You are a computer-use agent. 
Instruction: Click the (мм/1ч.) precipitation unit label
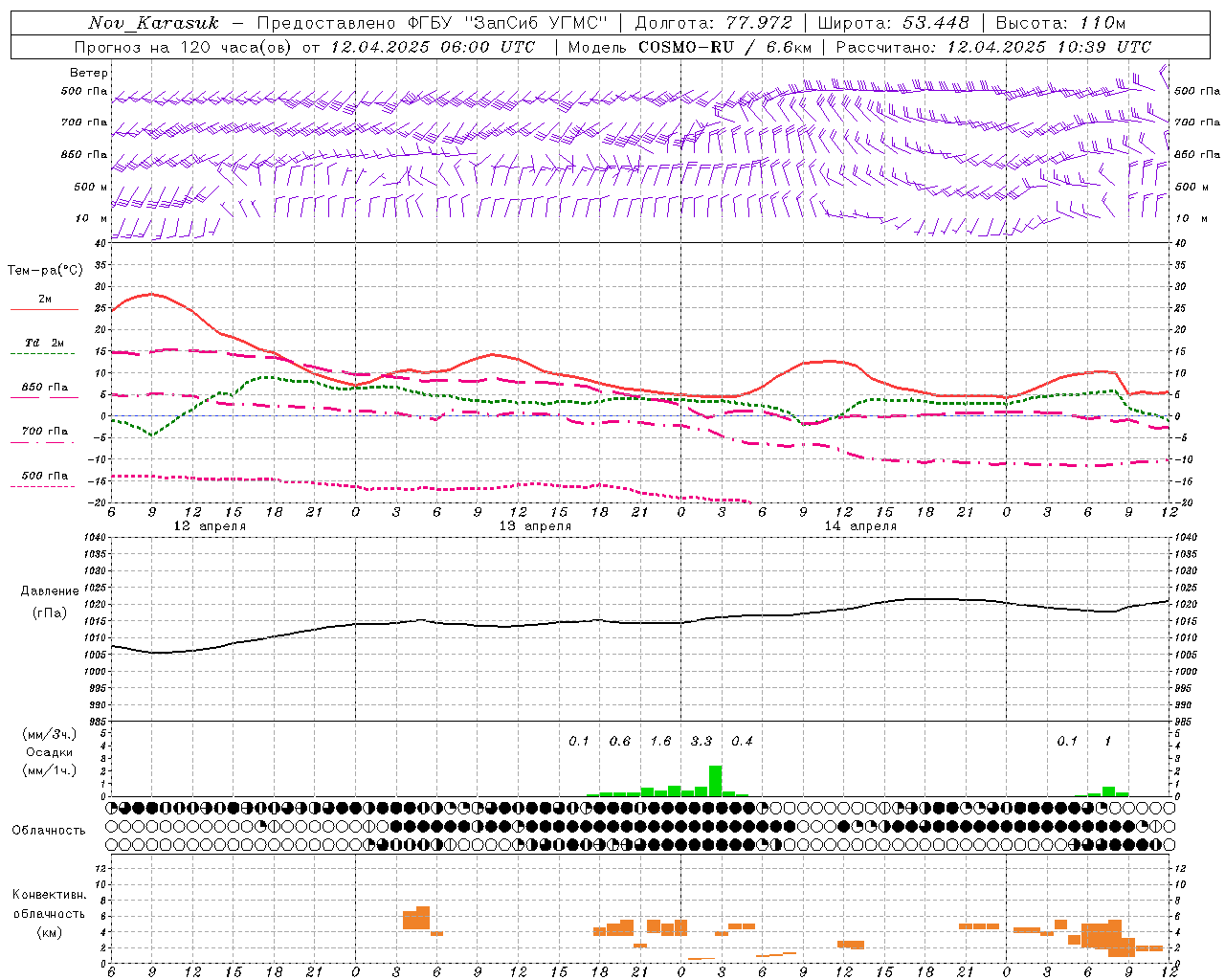[50, 770]
